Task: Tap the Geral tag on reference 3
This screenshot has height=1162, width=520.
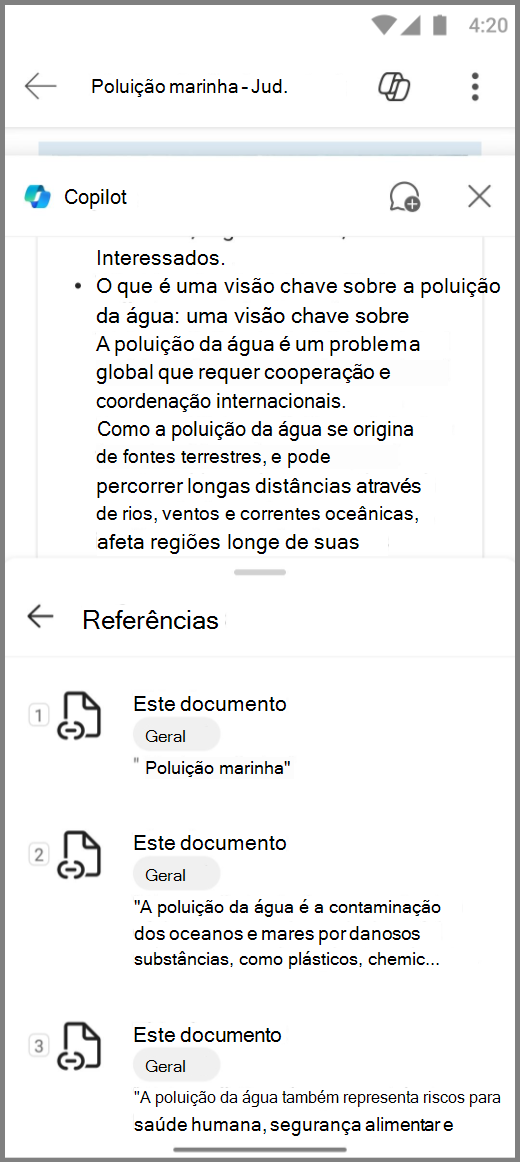Action: tap(176, 1066)
